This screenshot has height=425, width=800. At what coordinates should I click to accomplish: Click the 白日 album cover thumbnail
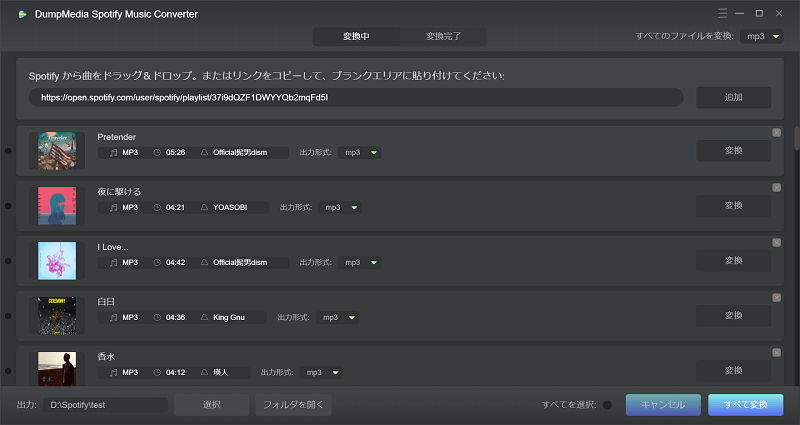click(x=57, y=316)
